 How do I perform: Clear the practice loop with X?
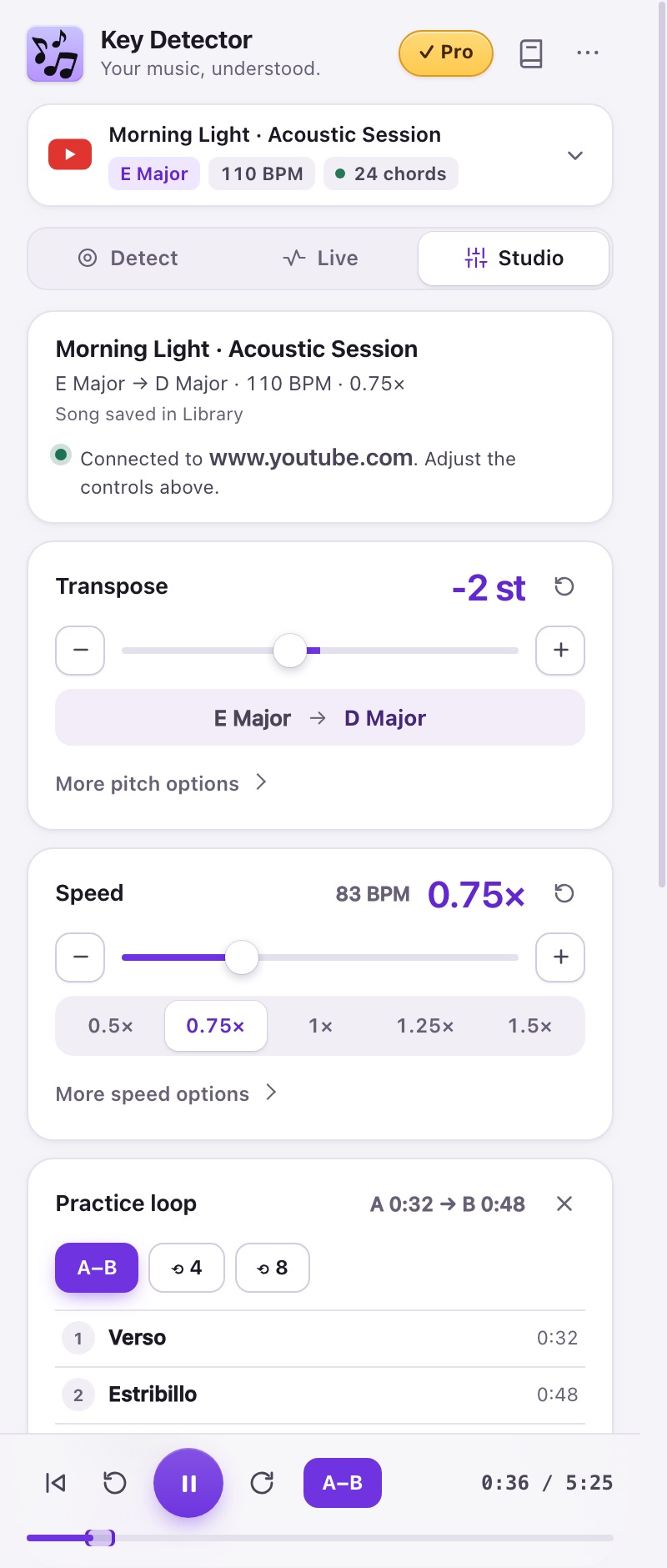(564, 1204)
